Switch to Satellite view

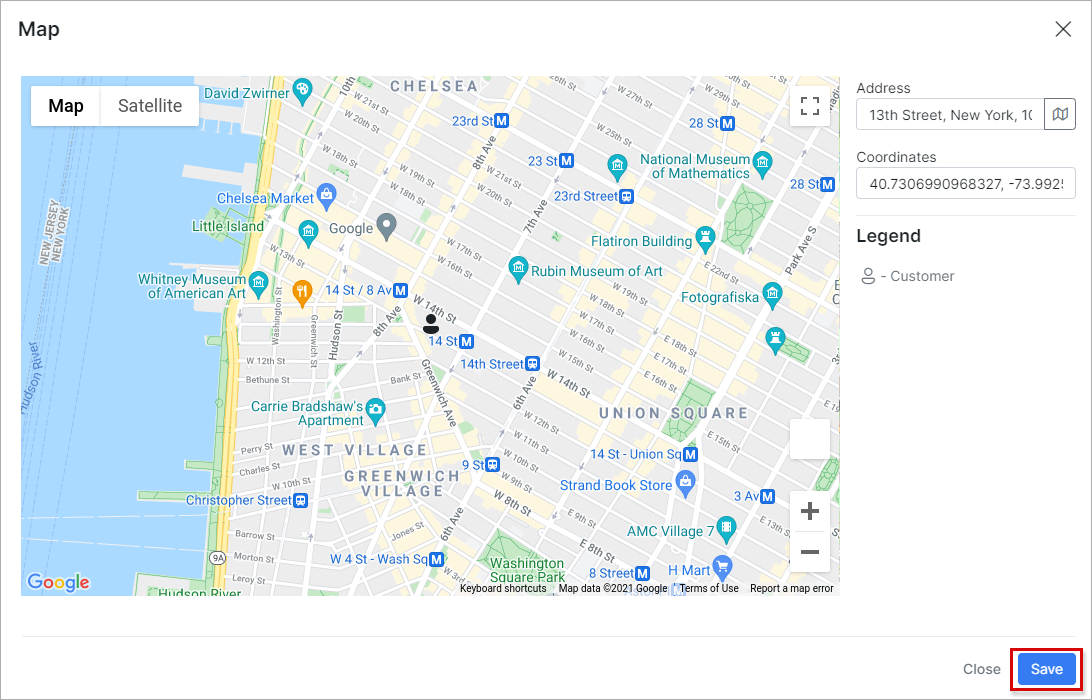click(x=150, y=106)
